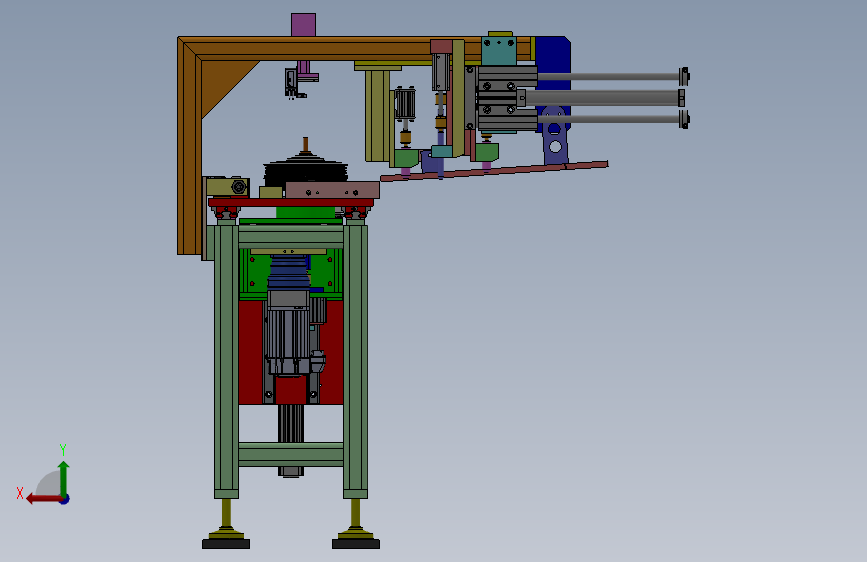Image resolution: width=867 pixels, height=562 pixels.
Task: Click the blue Z axis dot of the triad
Action: 65,499
